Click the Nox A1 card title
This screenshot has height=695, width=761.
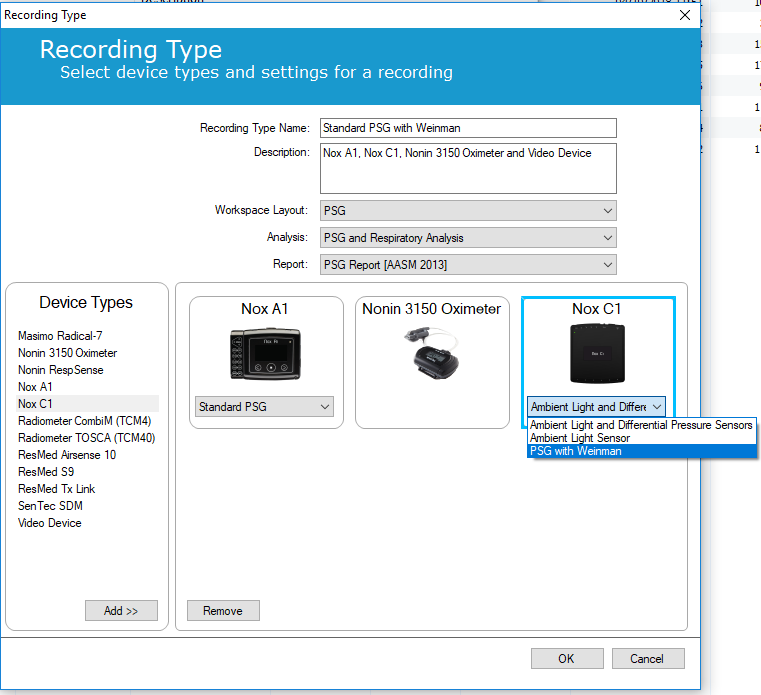[x=265, y=309]
